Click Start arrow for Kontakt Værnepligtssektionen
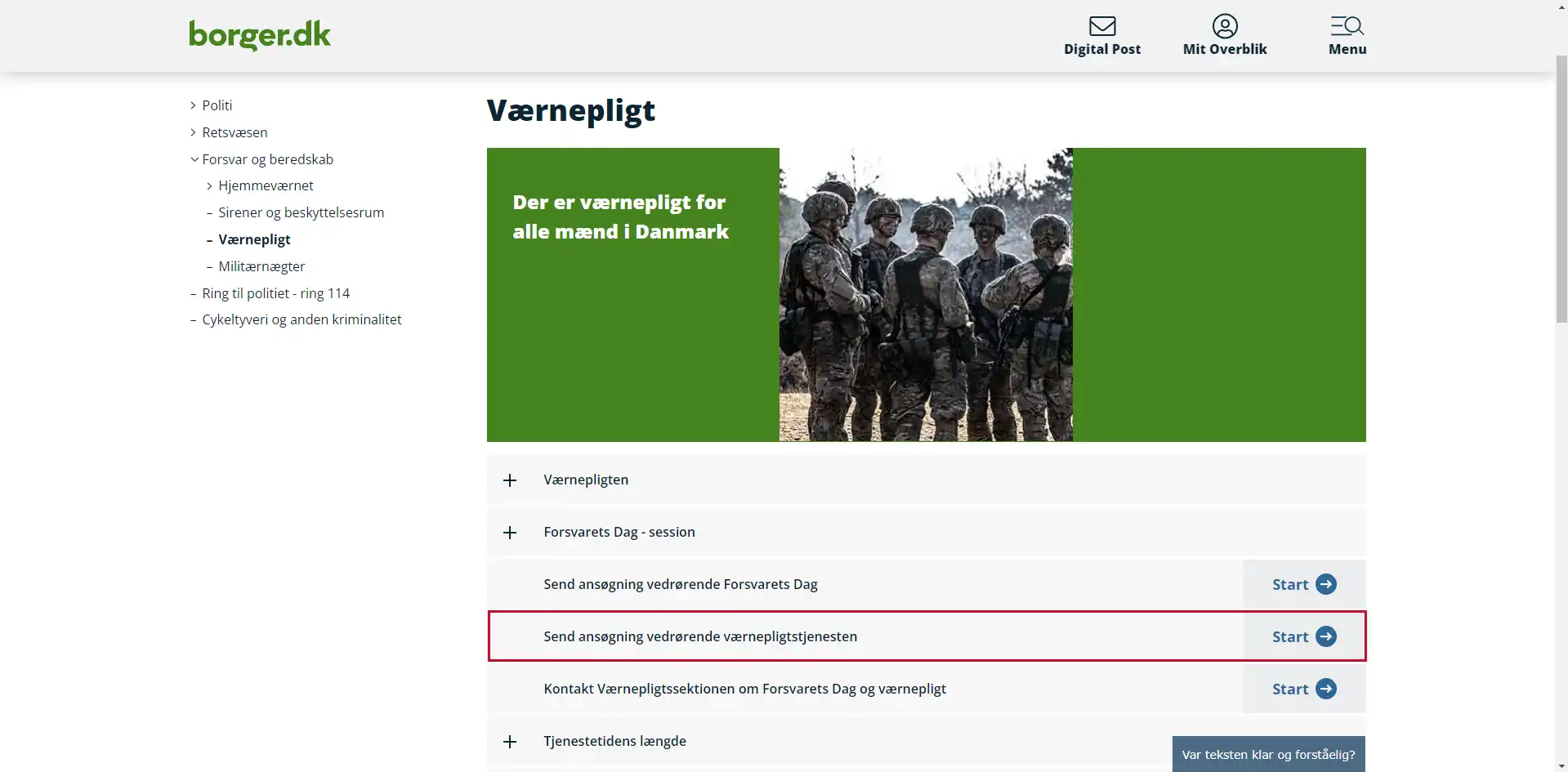Viewport: 1568px width, 772px height. 1325,689
